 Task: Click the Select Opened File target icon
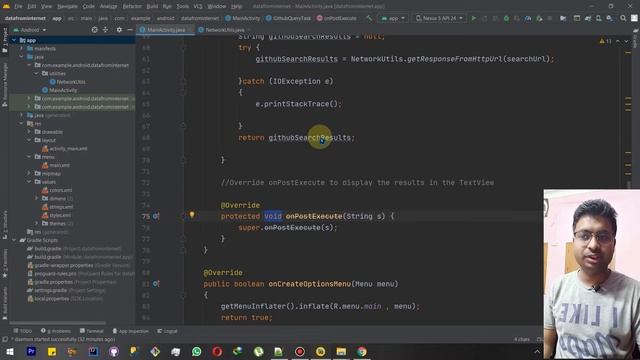[94, 30]
